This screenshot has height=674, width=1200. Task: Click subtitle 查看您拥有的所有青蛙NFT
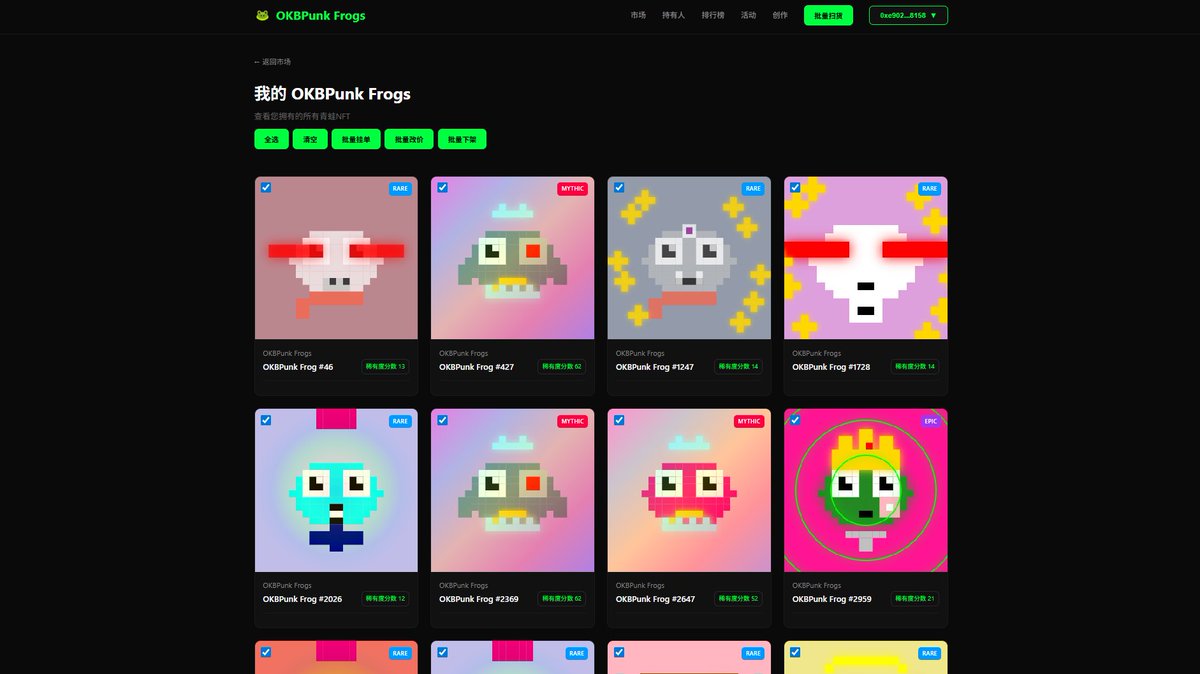(x=302, y=117)
